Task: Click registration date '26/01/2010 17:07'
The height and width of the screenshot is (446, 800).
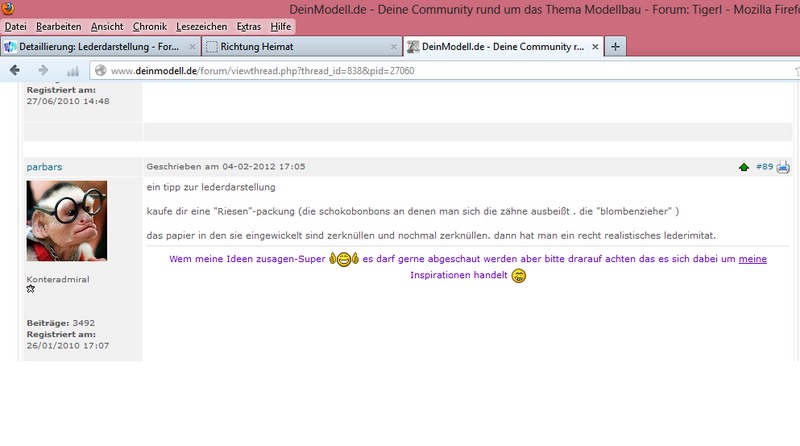Action: pos(68,345)
